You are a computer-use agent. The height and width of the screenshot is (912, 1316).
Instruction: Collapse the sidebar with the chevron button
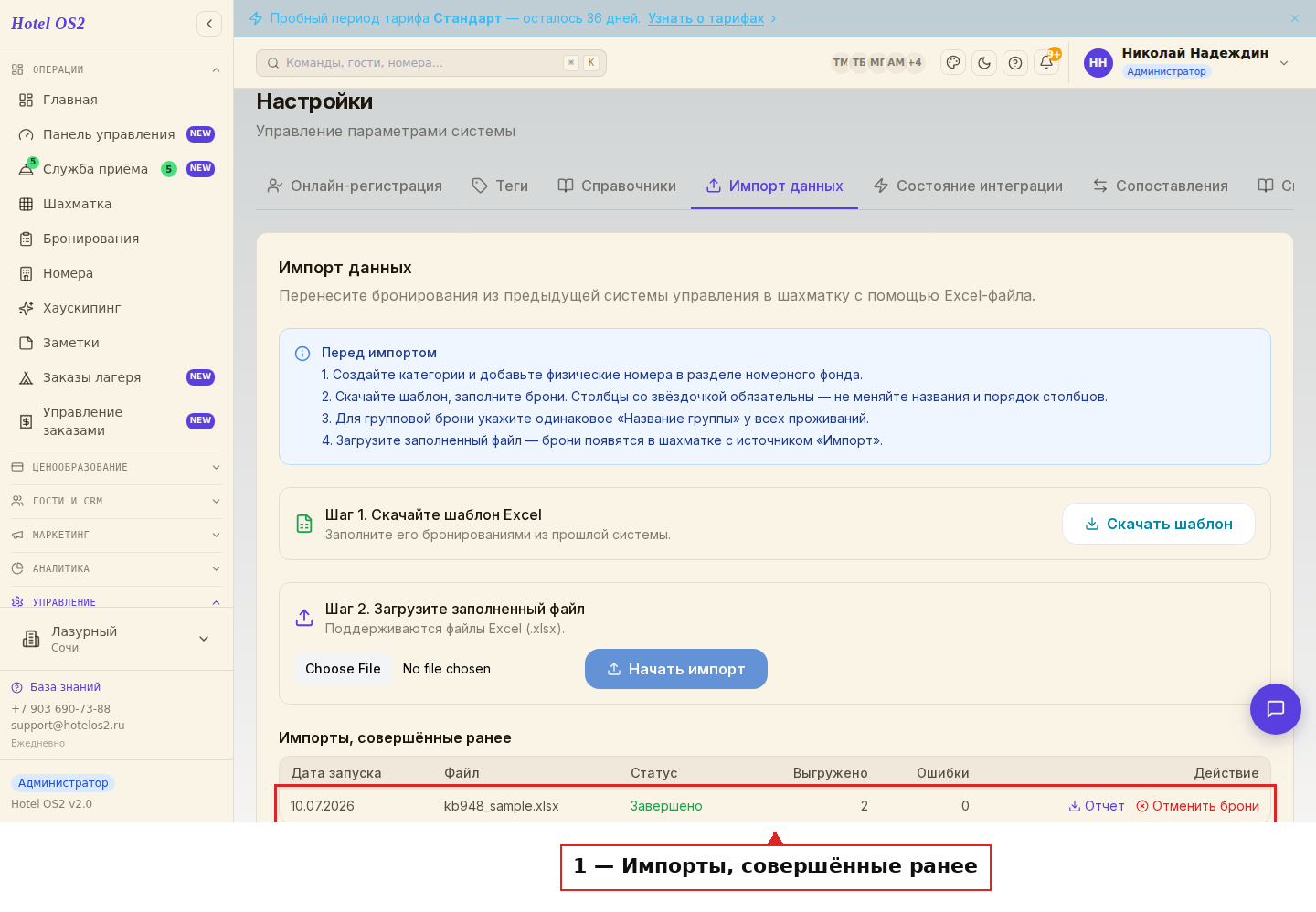(x=209, y=24)
